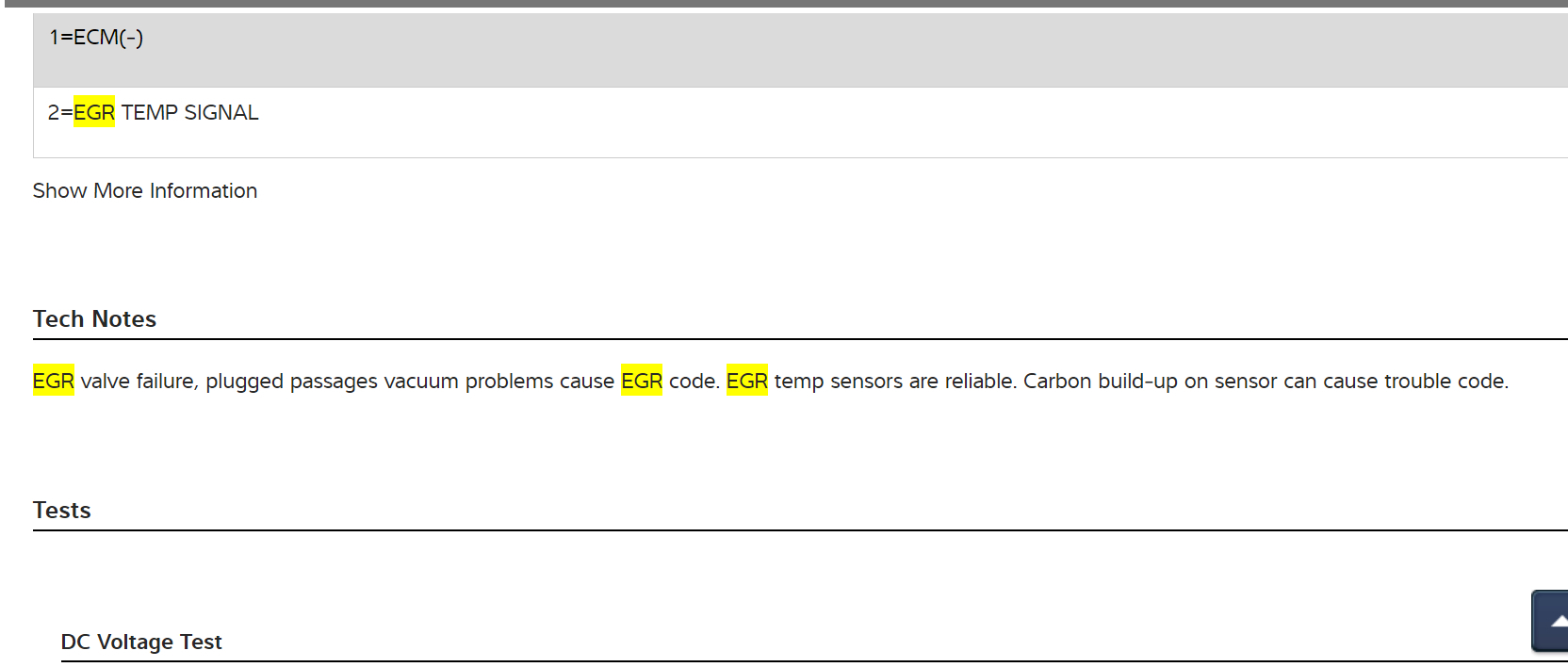Click the highlighted EGR in pin 2 row
The height and width of the screenshot is (667, 1568).
point(94,113)
